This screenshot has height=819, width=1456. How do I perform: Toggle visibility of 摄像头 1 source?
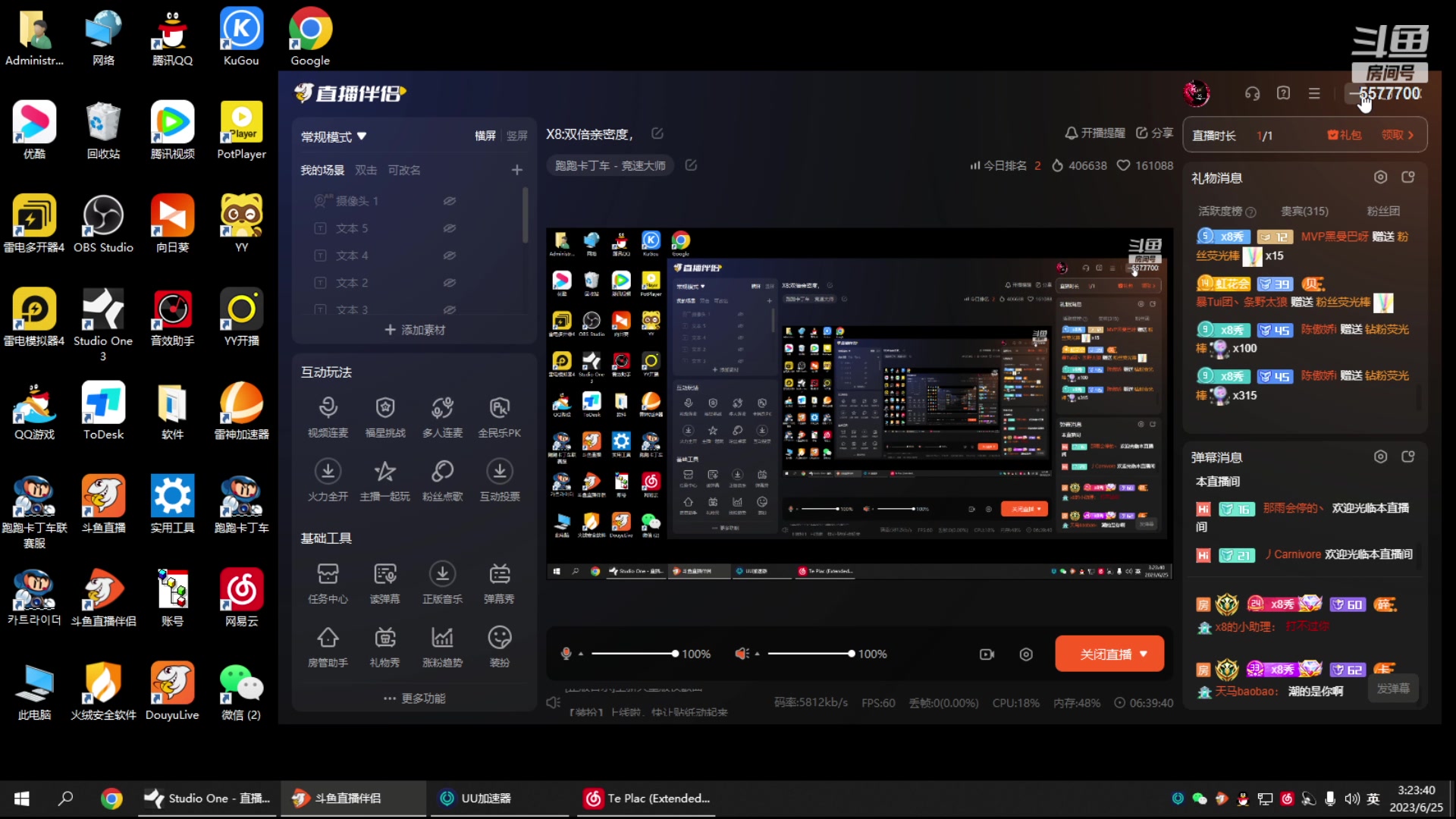click(449, 201)
